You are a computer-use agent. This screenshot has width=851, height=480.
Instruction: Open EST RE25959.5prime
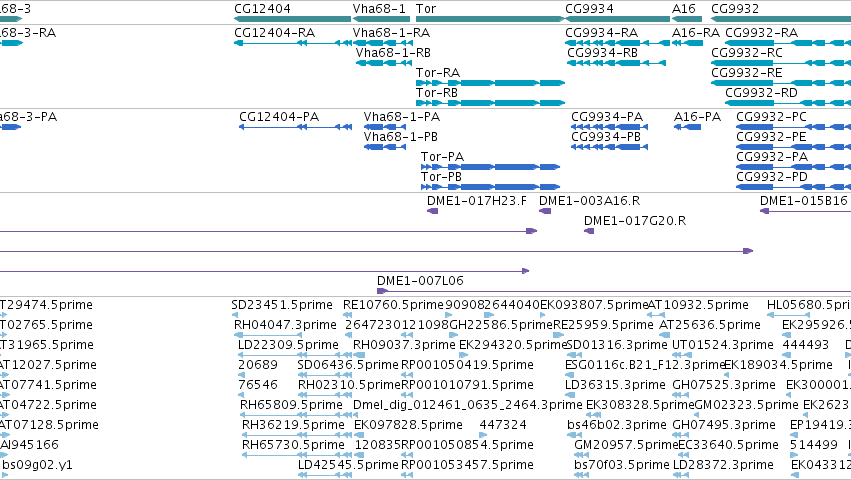603,325
